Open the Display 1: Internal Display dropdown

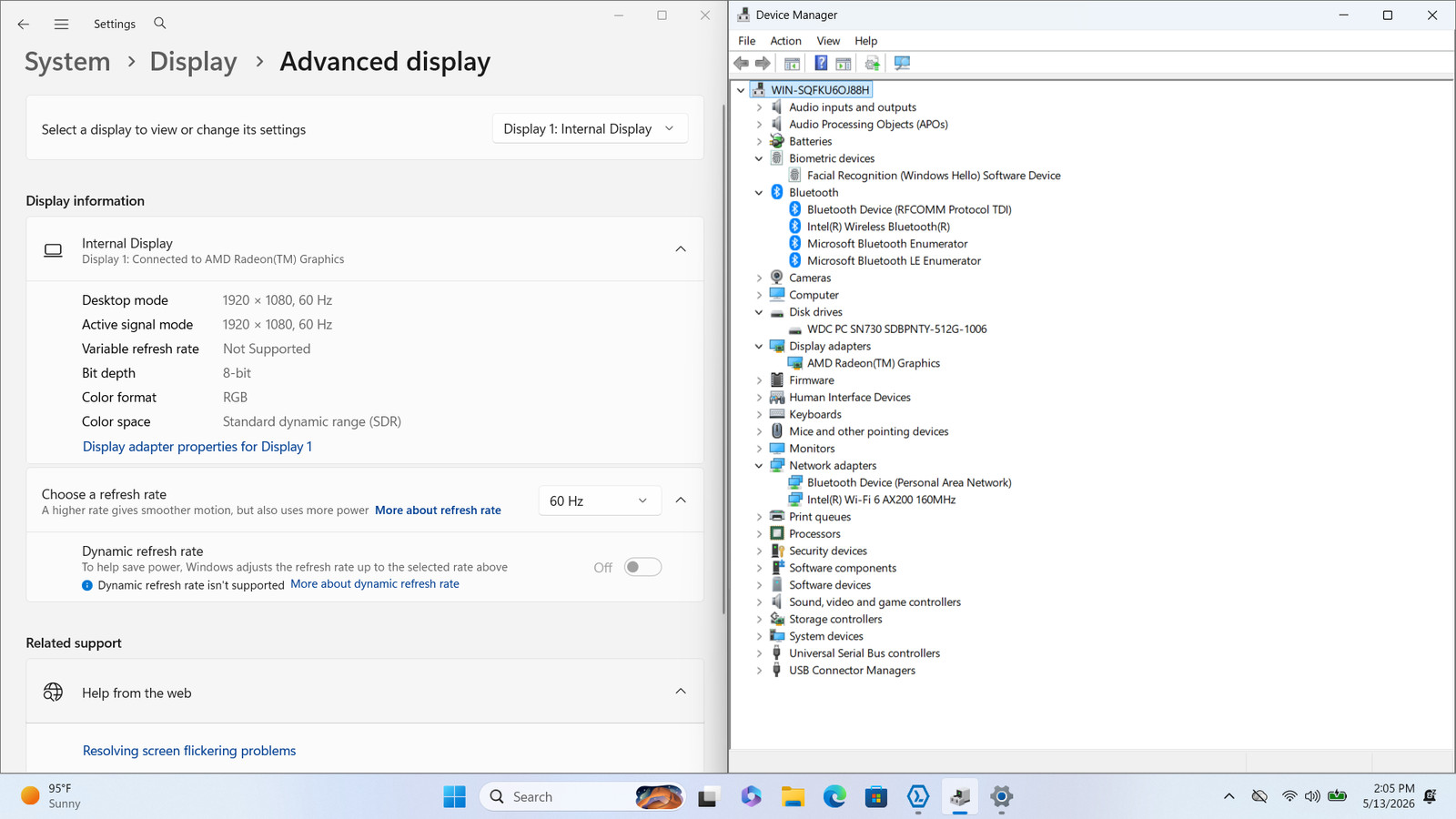click(x=590, y=129)
